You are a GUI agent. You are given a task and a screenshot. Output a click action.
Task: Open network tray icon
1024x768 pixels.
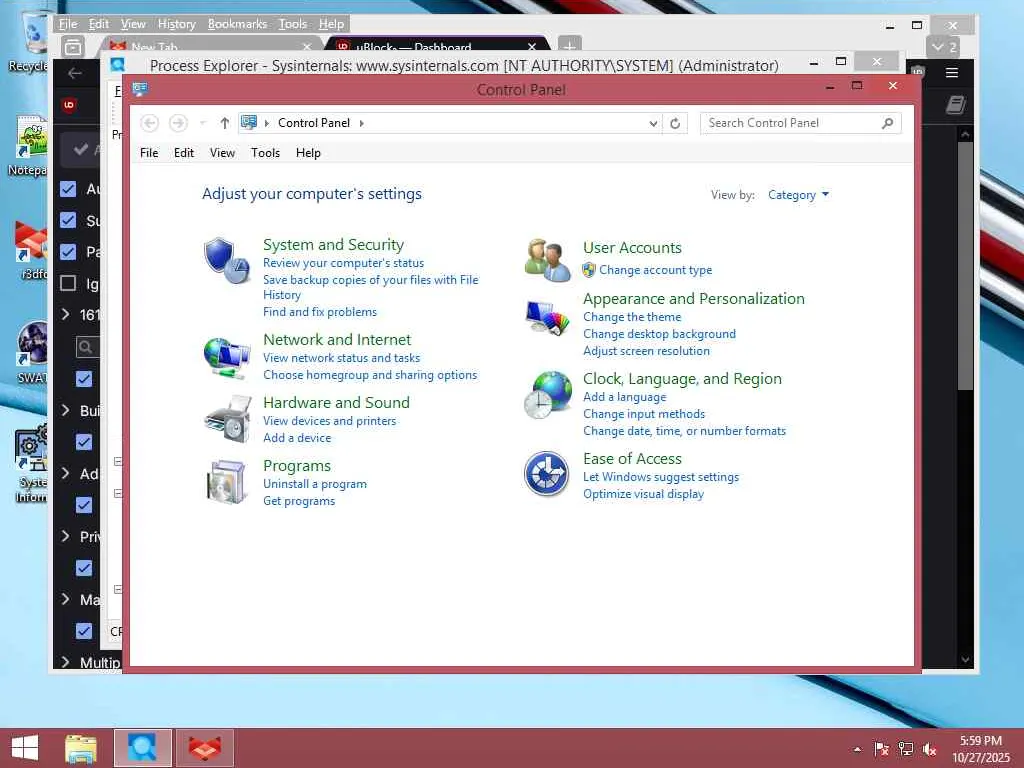tap(906, 749)
